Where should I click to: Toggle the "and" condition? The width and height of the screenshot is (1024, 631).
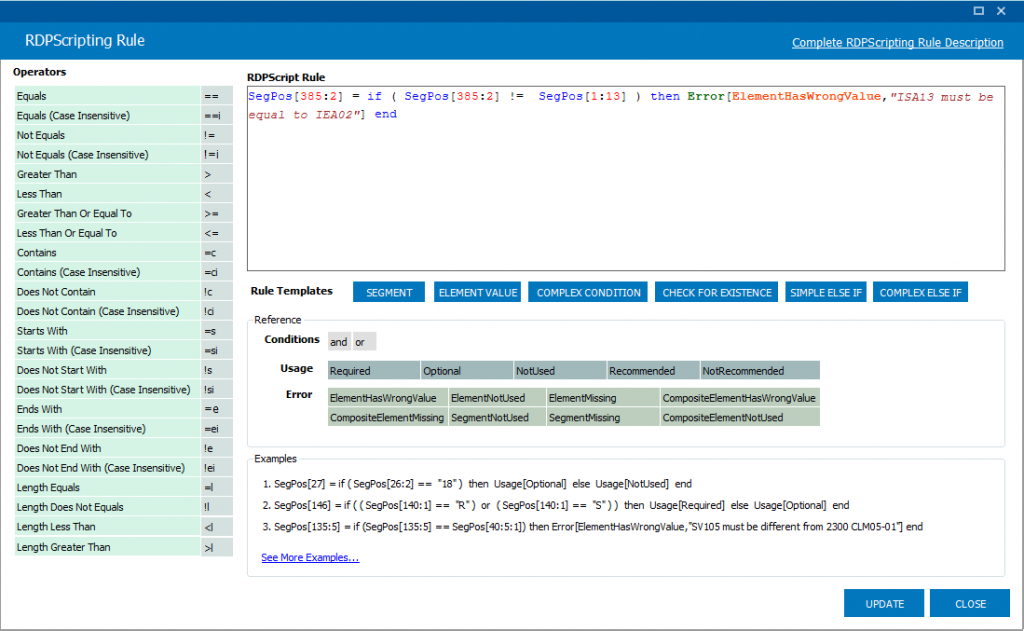340,341
